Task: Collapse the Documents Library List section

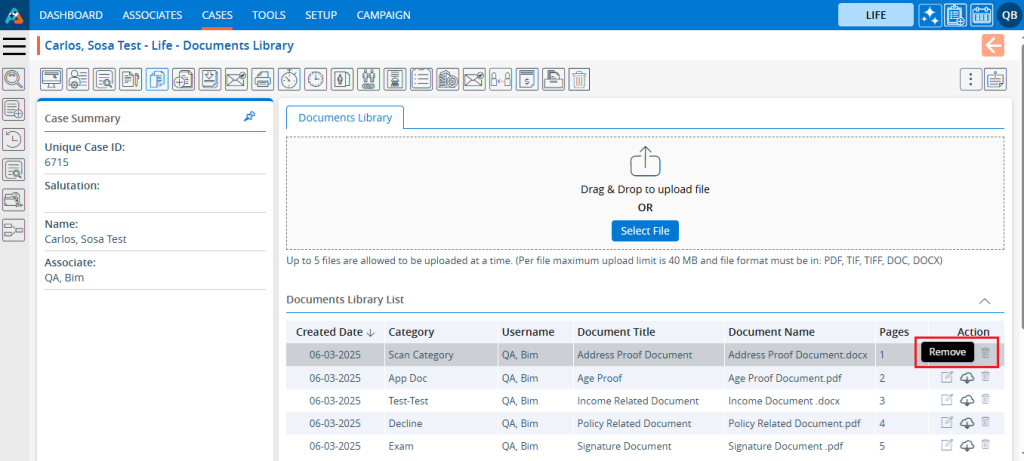Action: click(984, 300)
